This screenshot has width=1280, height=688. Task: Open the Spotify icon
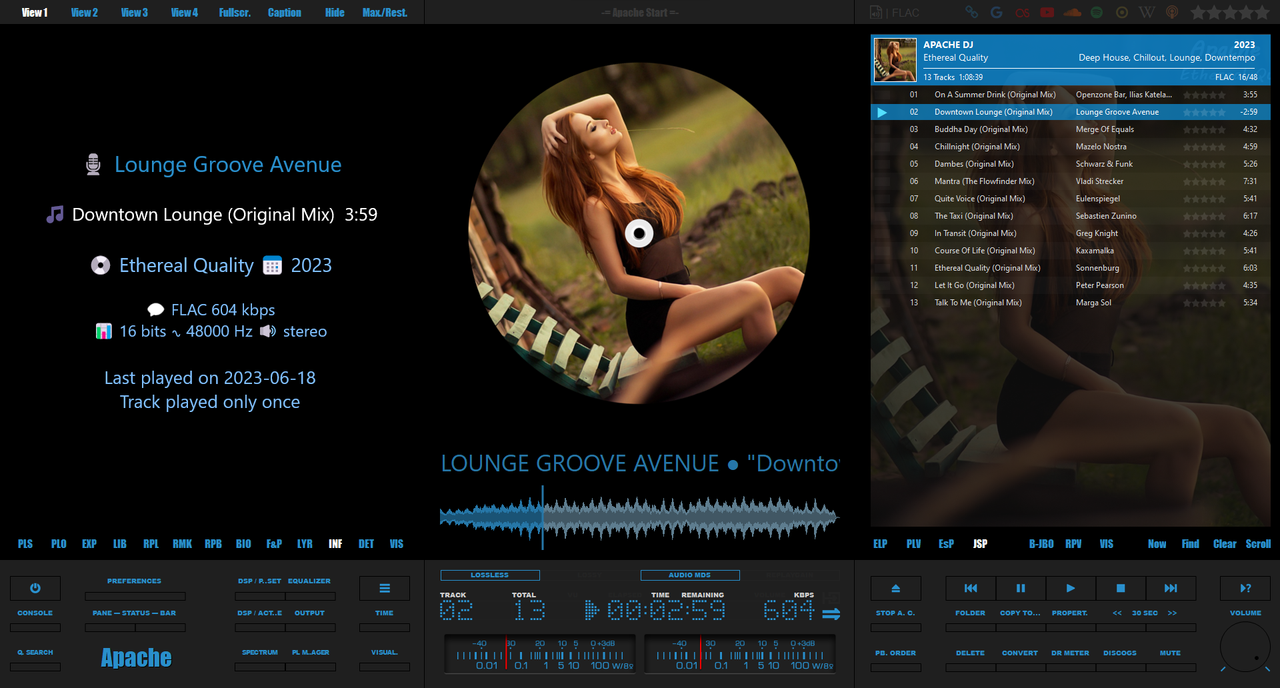point(1097,12)
